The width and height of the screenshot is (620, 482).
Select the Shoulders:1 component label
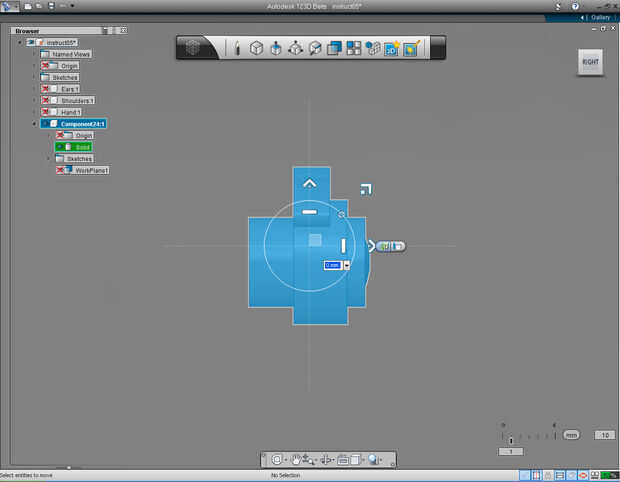(x=78, y=101)
